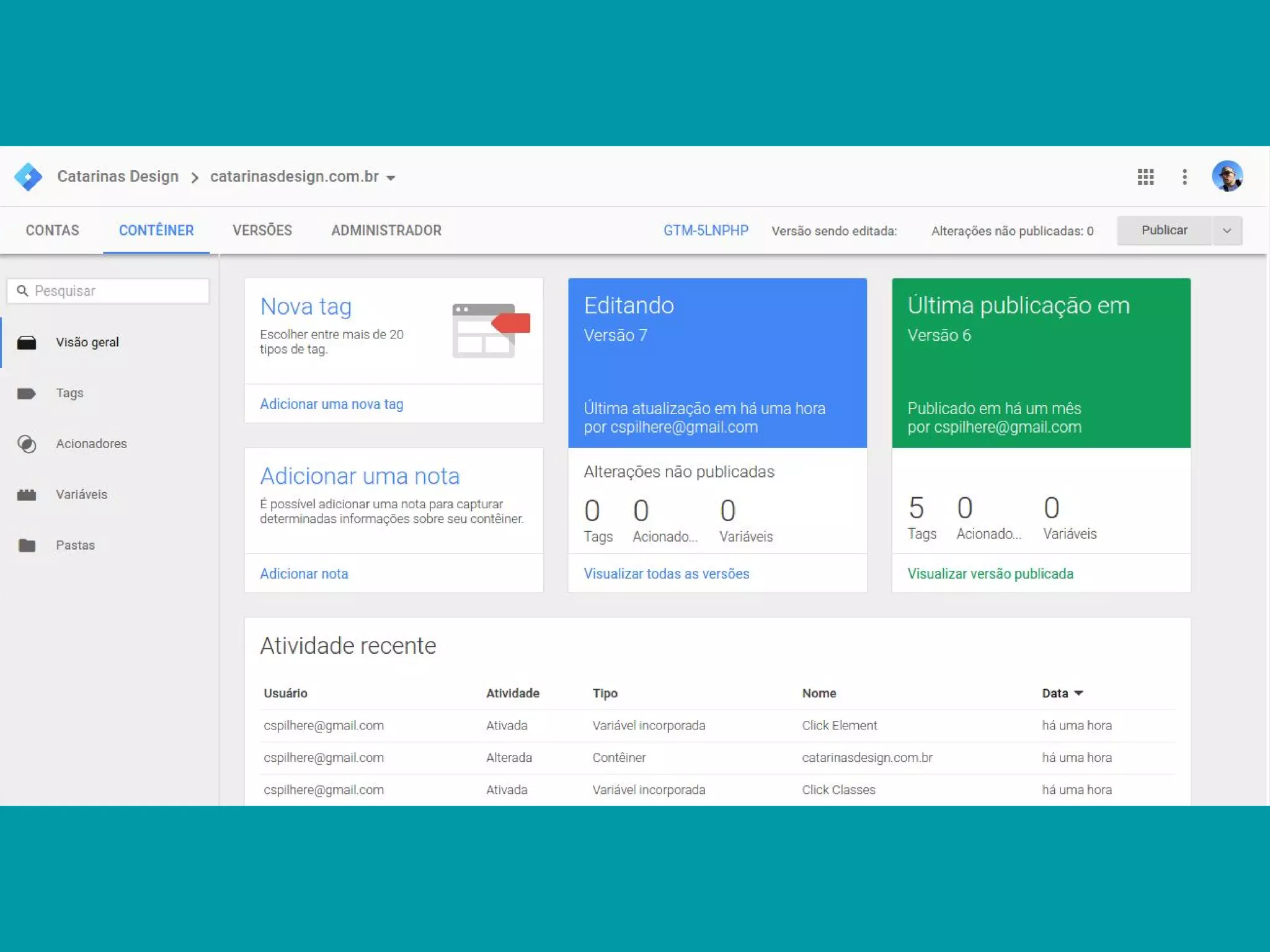Viewport: 1270px width, 952px height.
Task: Open the three-dot more options menu
Action: click(x=1184, y=177)
